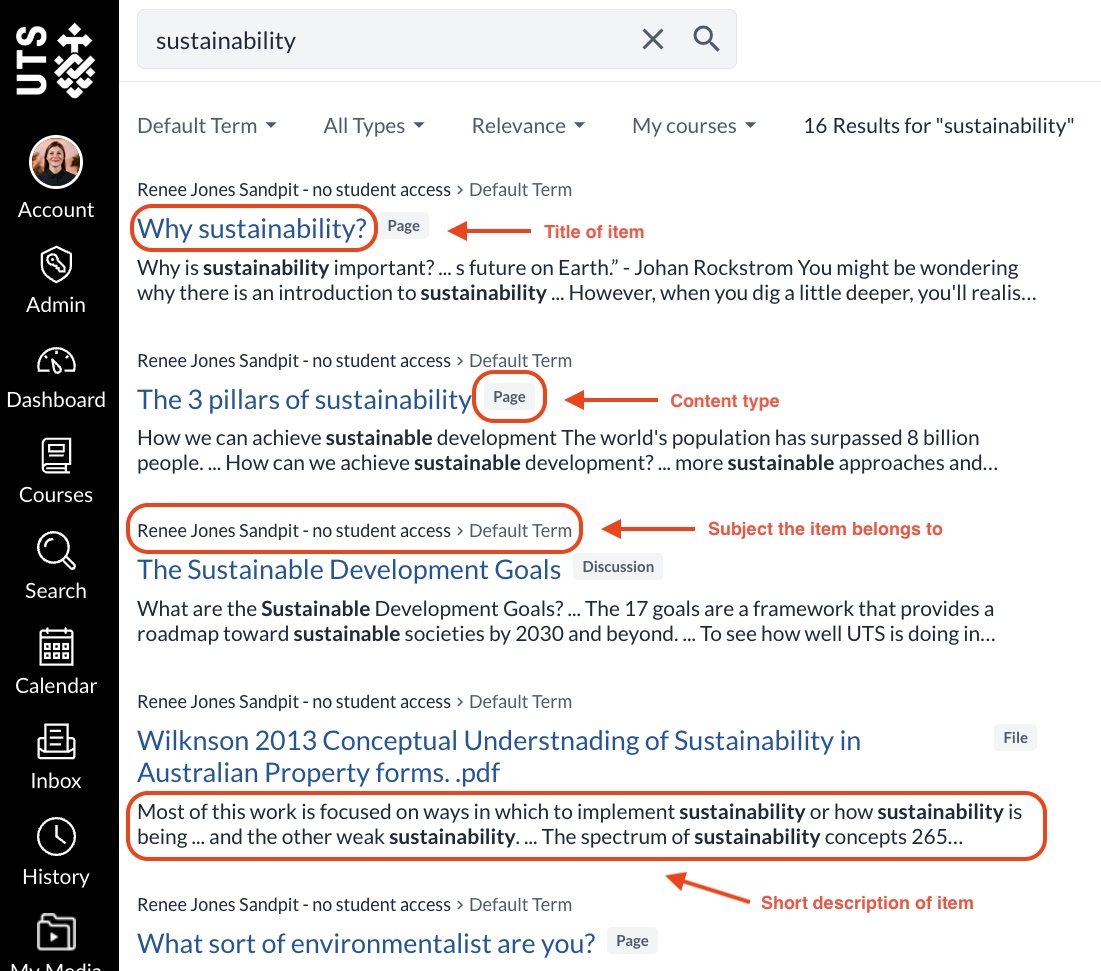Click the Search magnifier in sidebar
The image size is (1101, 971).
(x=56, y=552)
